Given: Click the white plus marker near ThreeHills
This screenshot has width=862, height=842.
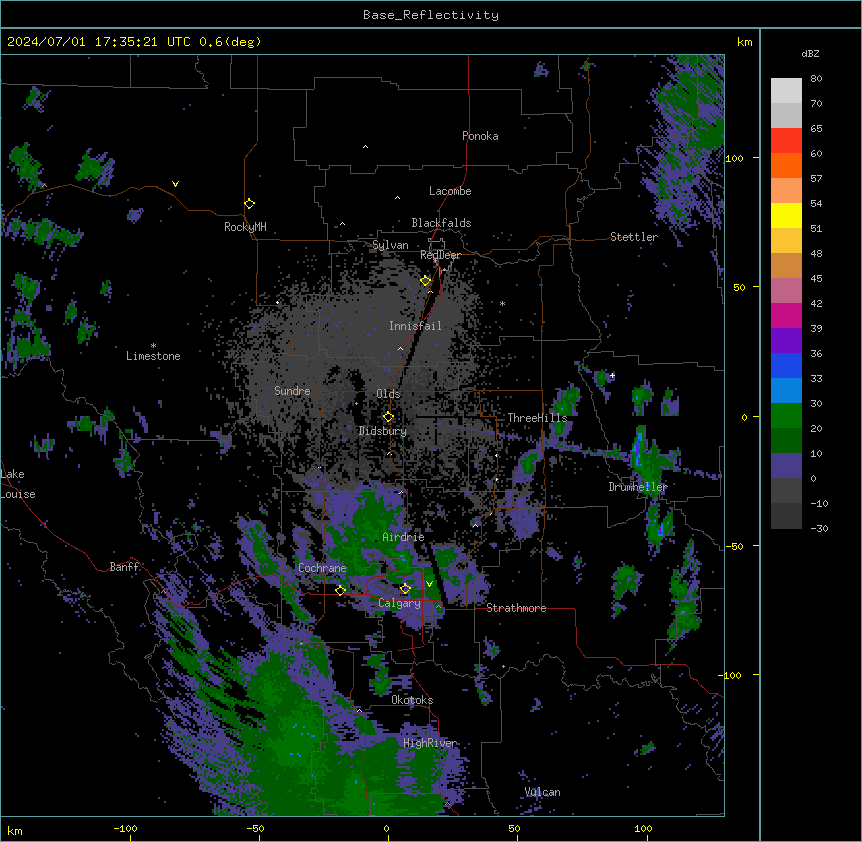Looking at the screenshot, I should 612,375.
